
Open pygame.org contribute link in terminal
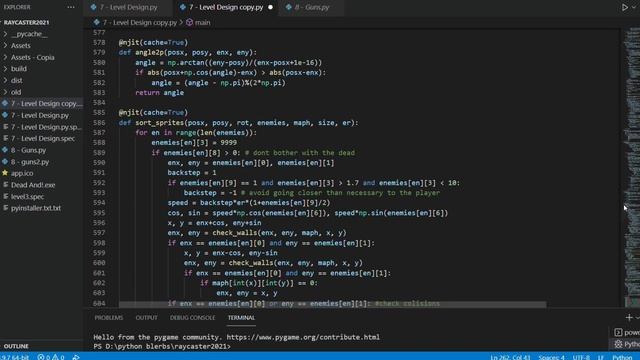[303, 337]
